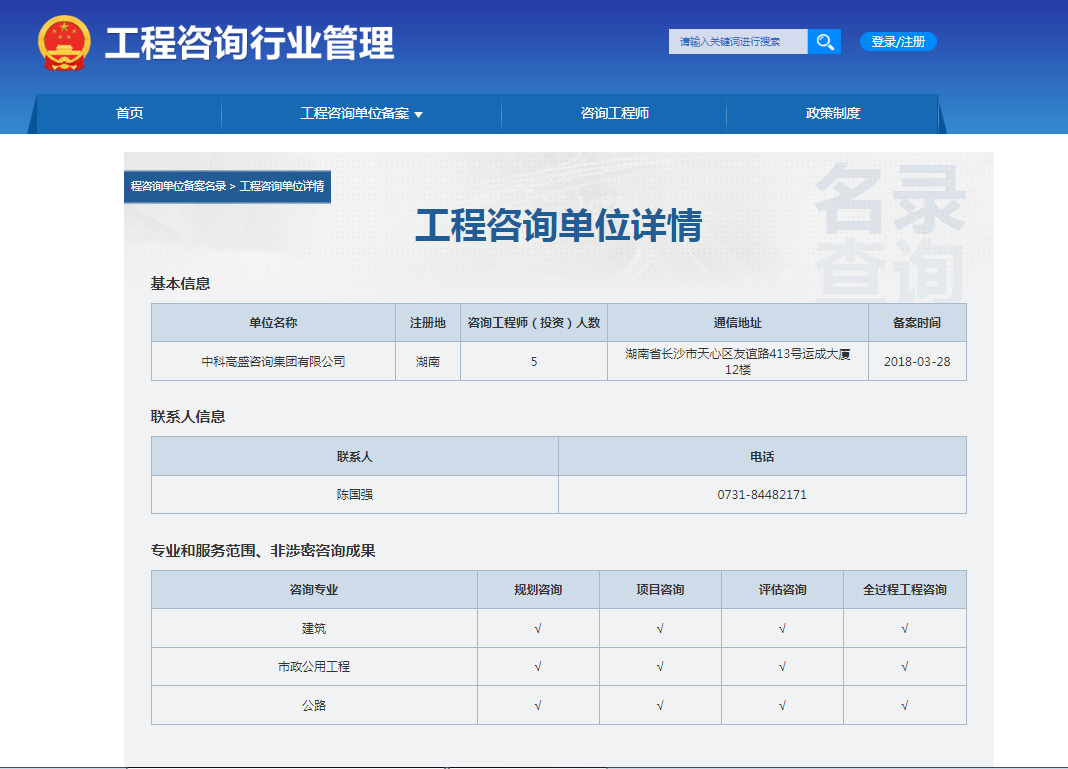Image resolution: width=1068 pixels, height=769 pixels.
Task: Click the 备案时间 column header
Action: (917, 323)
